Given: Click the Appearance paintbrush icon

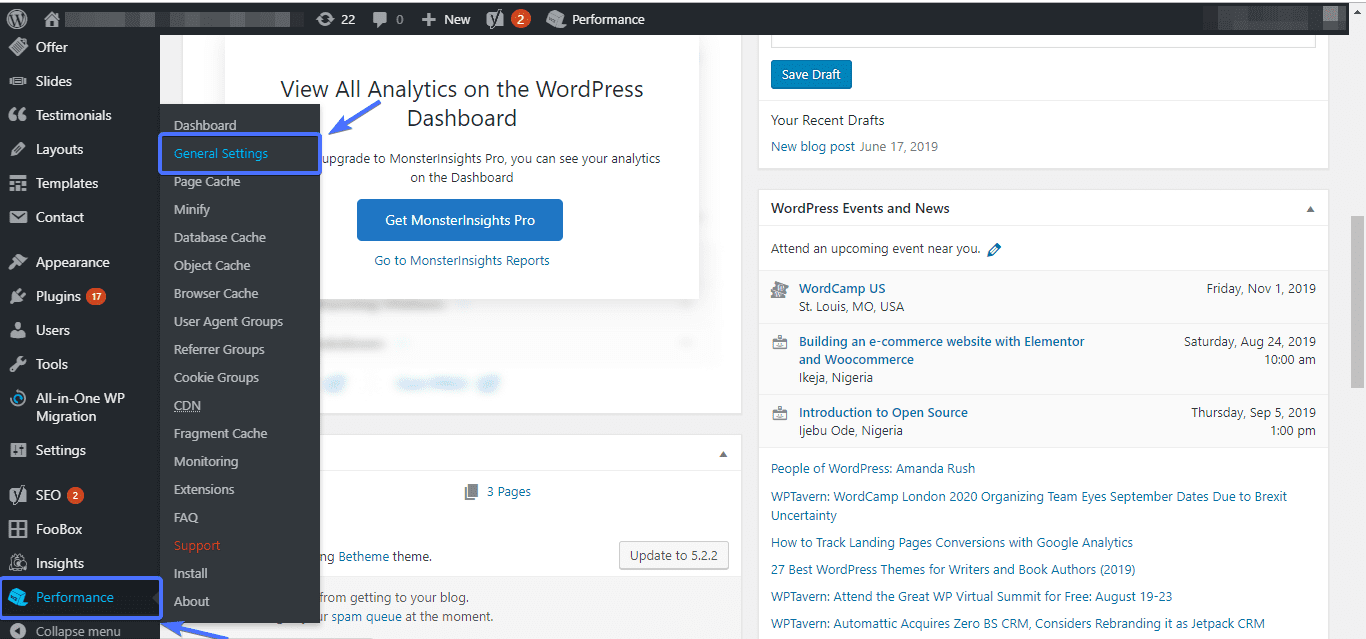Looking at the screenshot, I should click(17, 262).
